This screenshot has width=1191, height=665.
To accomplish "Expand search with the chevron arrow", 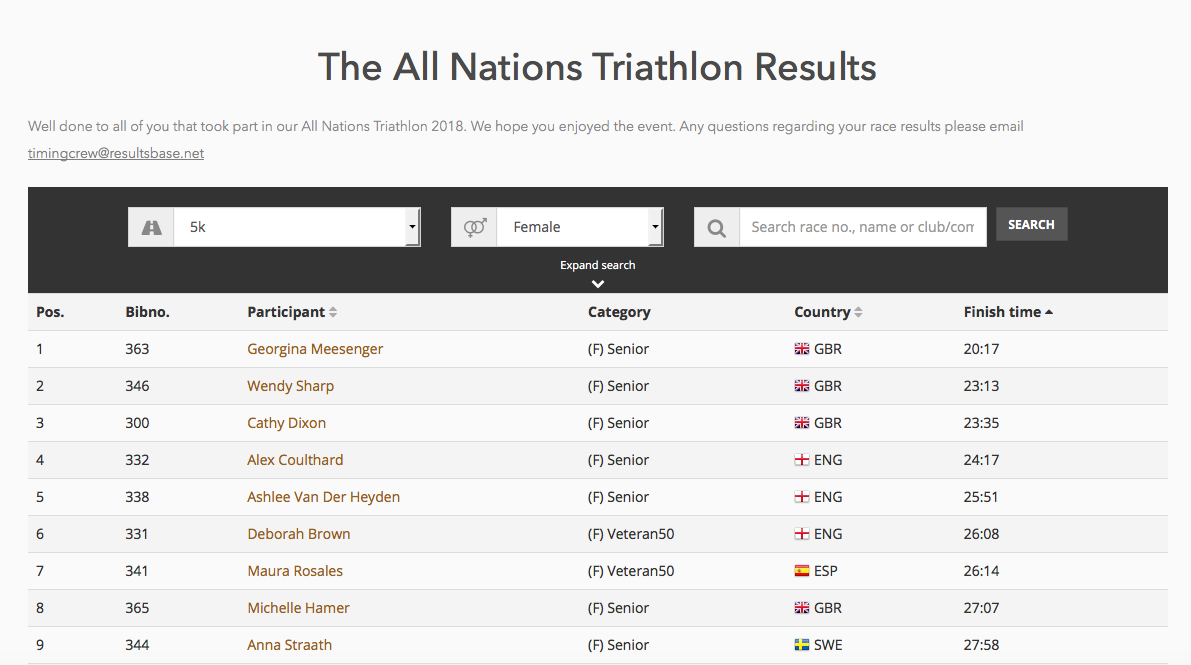I will point(598,283).
